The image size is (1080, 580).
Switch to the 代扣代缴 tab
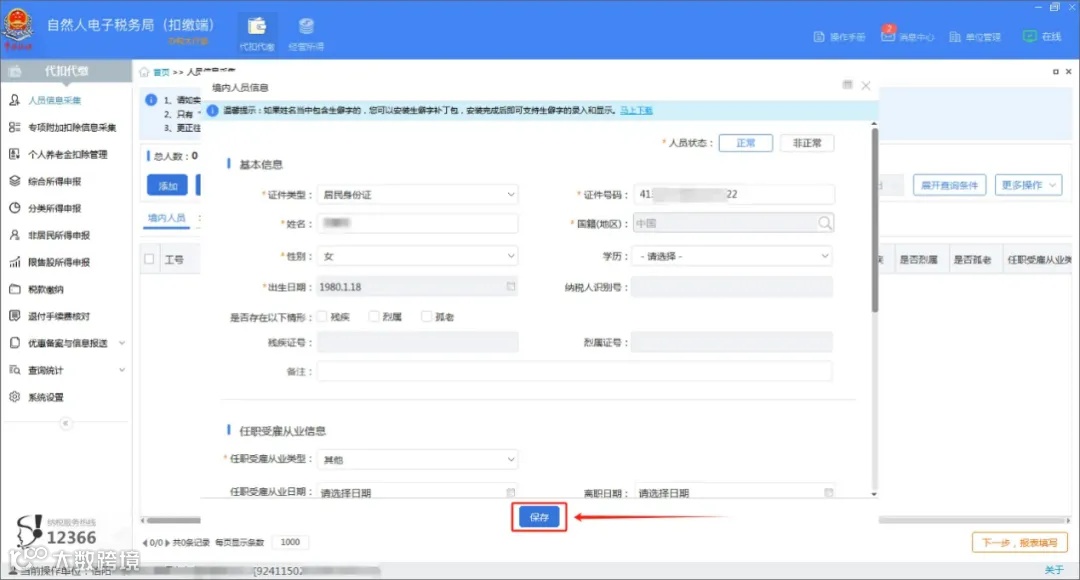click(x=257, y=33)
